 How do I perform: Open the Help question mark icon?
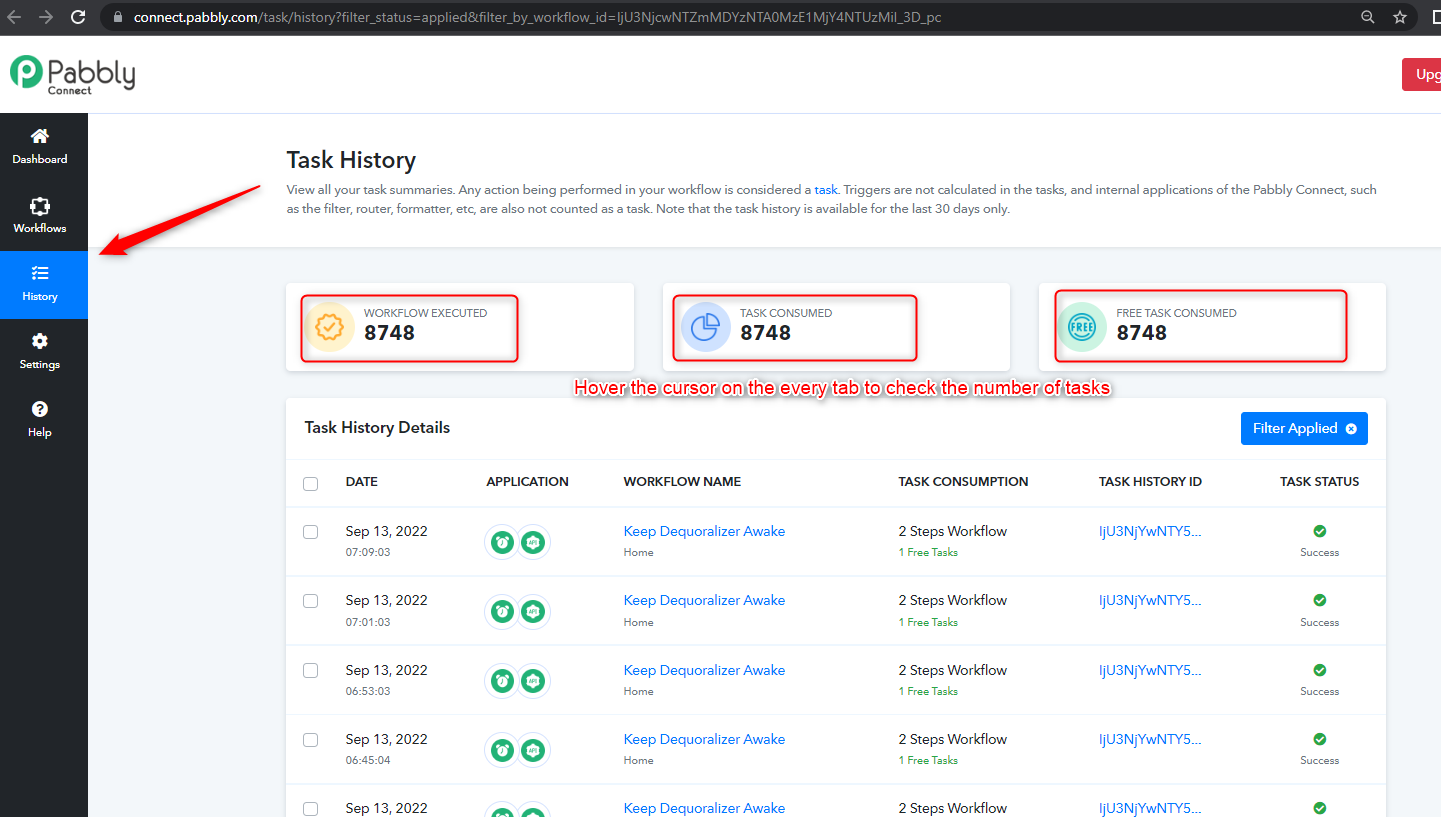[40, 409]
